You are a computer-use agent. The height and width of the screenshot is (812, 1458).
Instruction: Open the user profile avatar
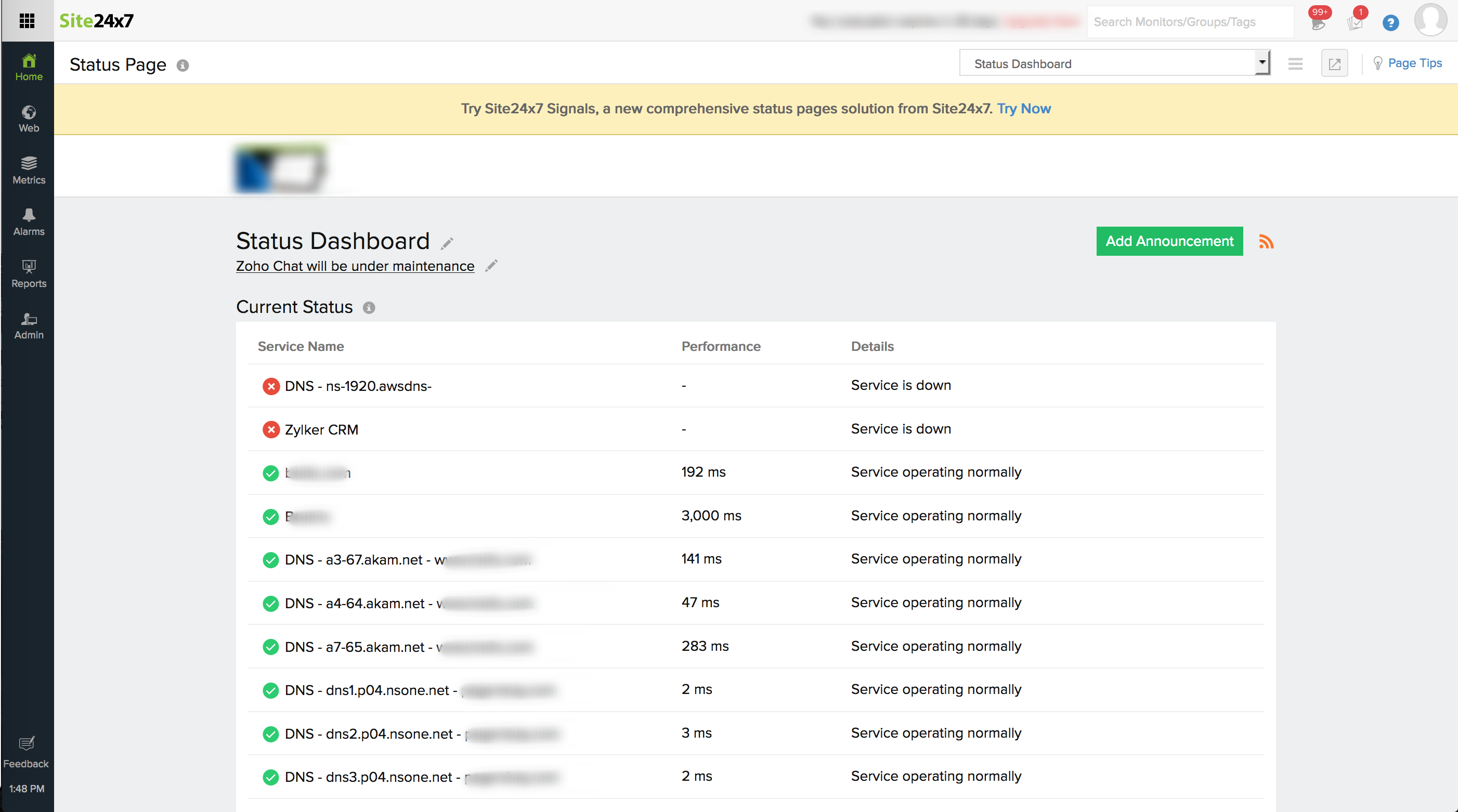1430,20
